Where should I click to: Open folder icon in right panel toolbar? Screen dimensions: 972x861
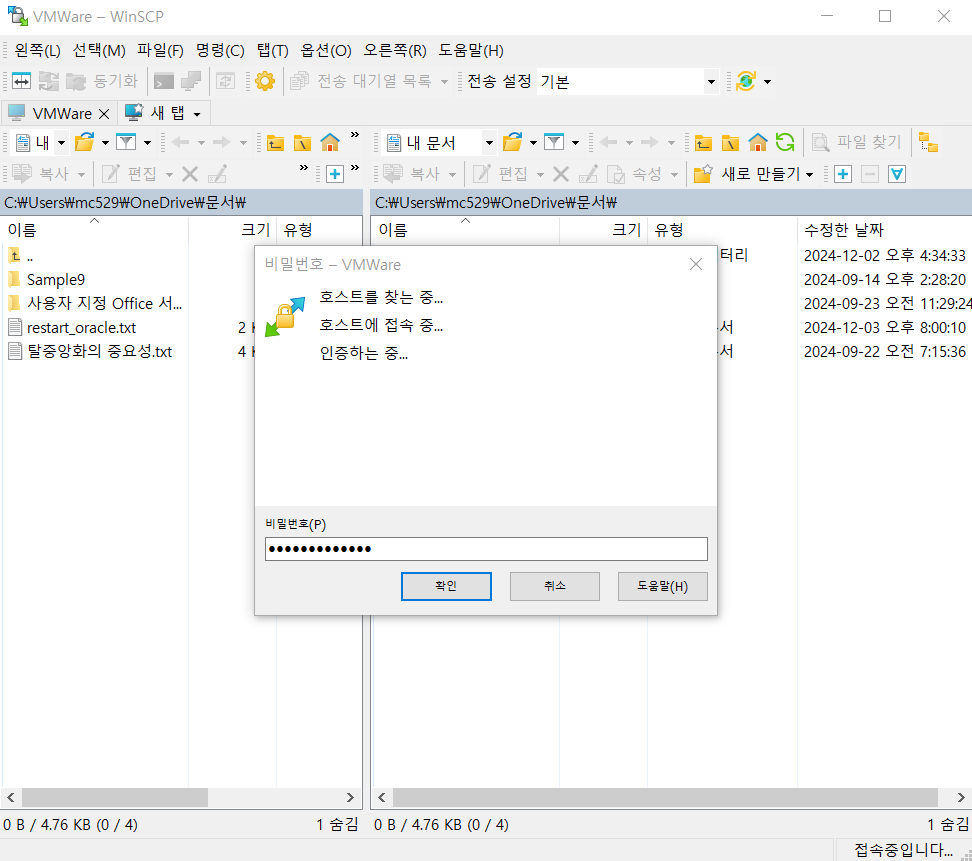point(512,143)
